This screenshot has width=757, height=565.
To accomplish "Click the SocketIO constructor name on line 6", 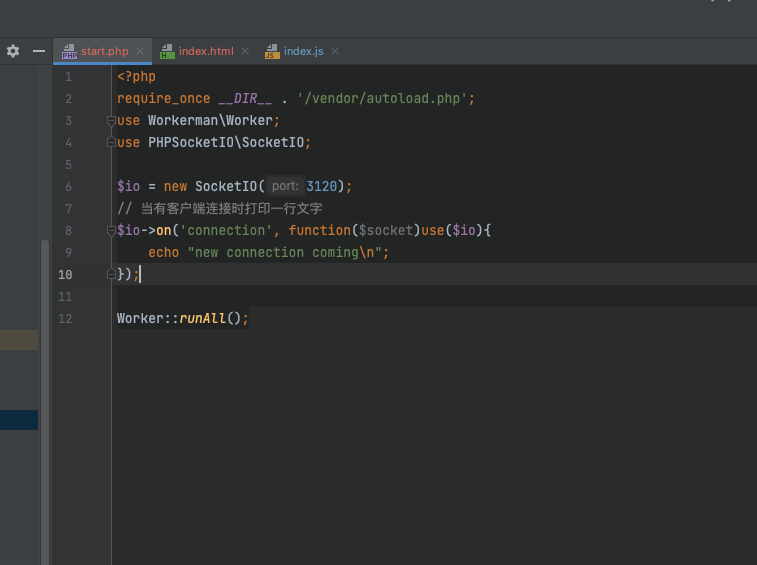I will (226, 186).
